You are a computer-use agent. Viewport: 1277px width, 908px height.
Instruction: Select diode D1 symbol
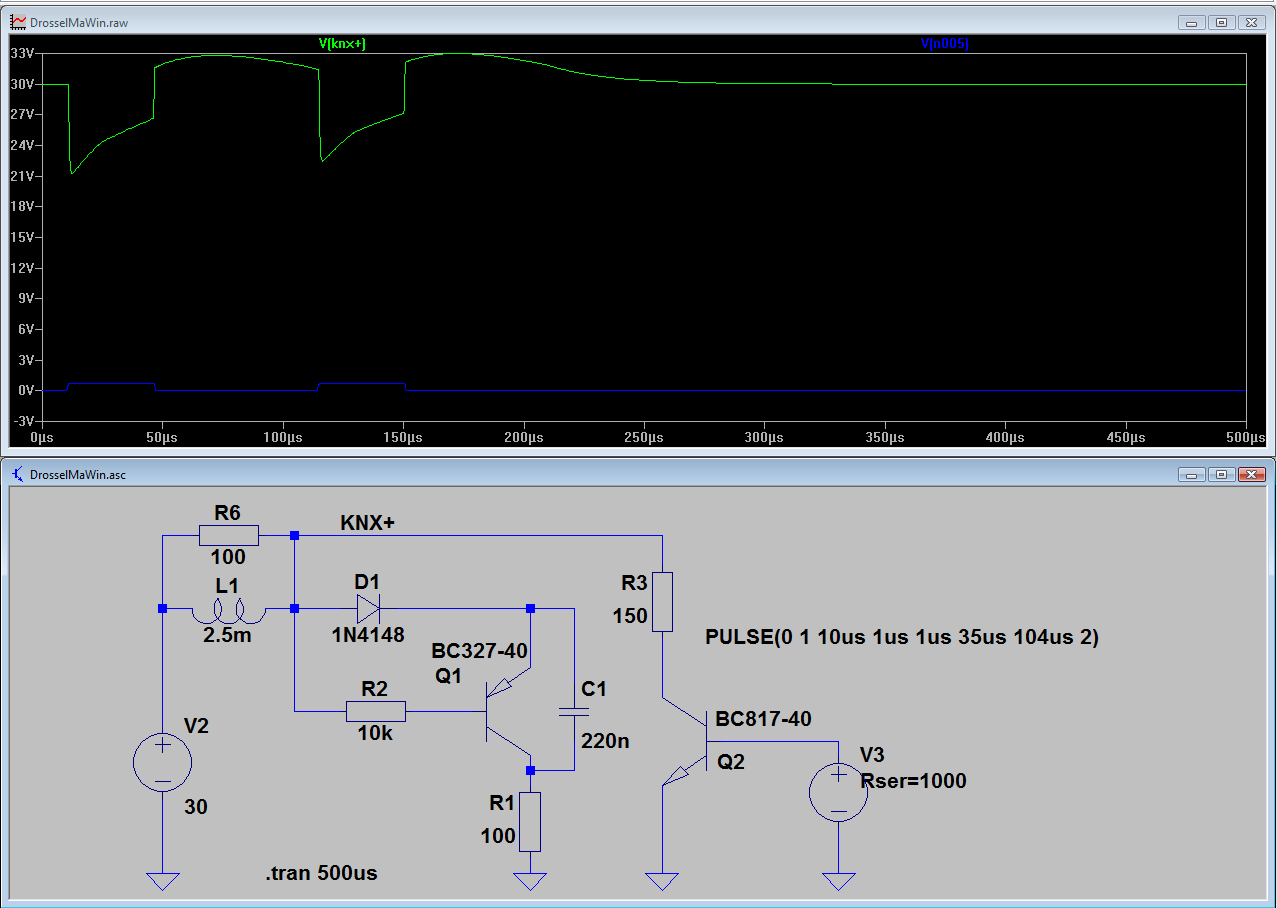[x=367, y=608]
